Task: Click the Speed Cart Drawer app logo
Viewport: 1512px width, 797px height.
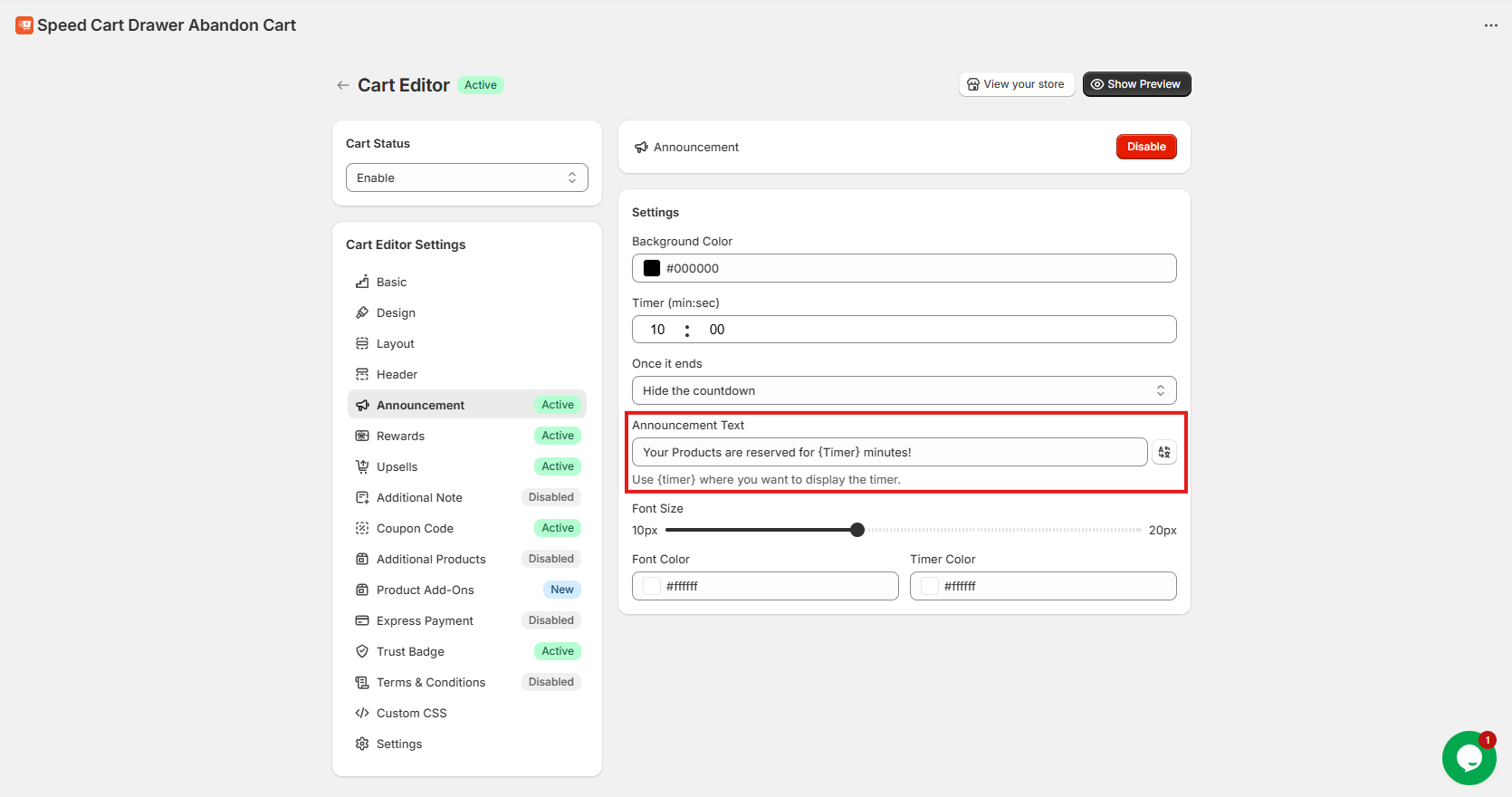Action: click(24, 25)
